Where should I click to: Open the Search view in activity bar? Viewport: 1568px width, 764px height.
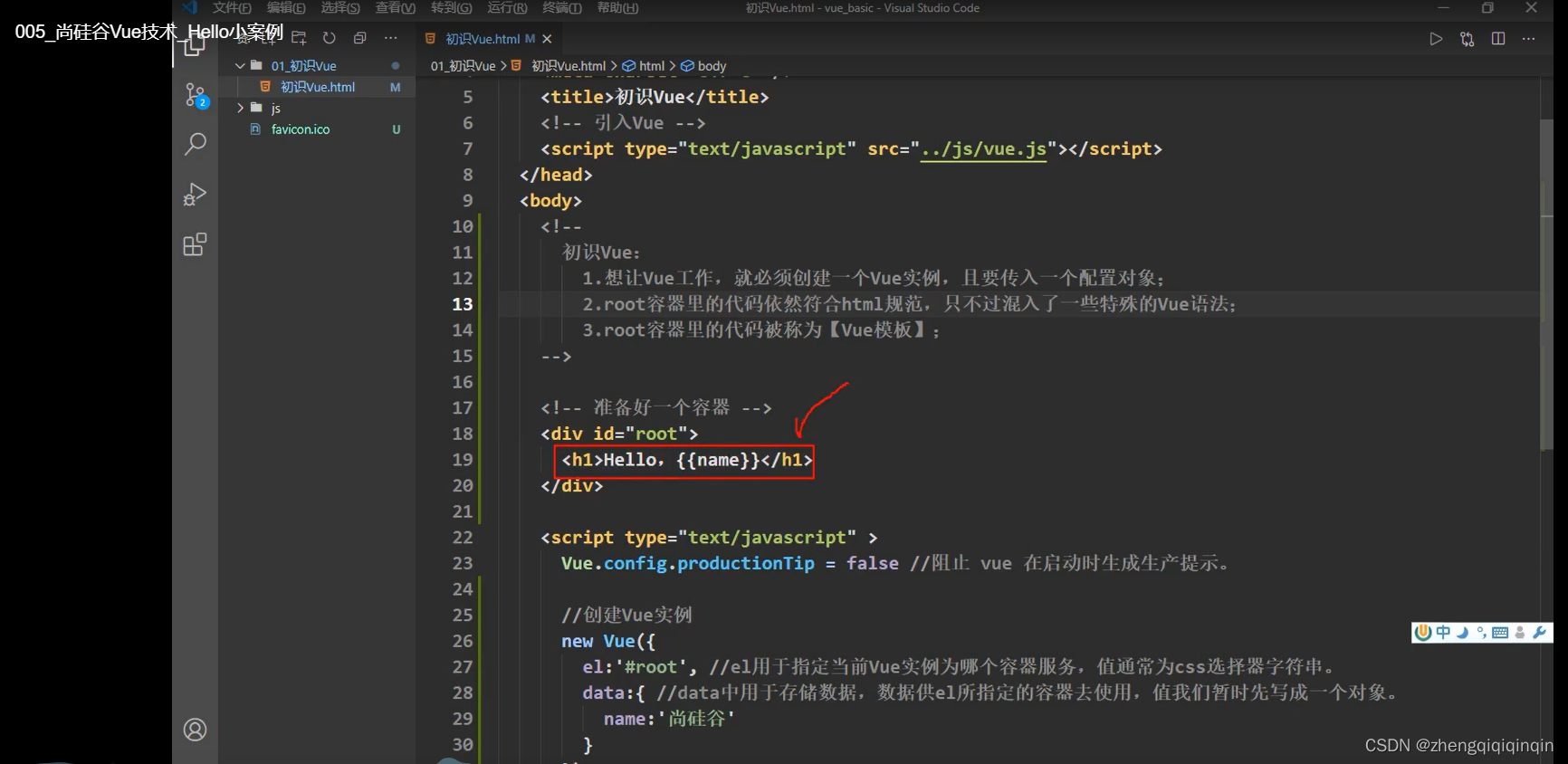(196, 144)
